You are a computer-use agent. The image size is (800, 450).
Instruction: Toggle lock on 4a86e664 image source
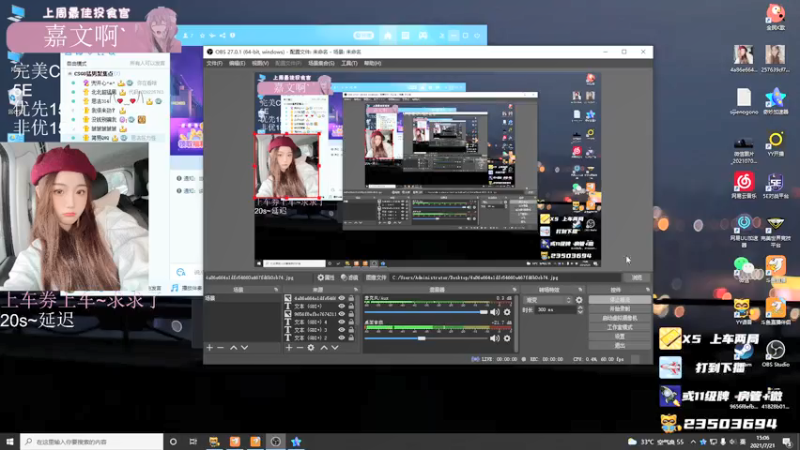(x=351, y=298)
